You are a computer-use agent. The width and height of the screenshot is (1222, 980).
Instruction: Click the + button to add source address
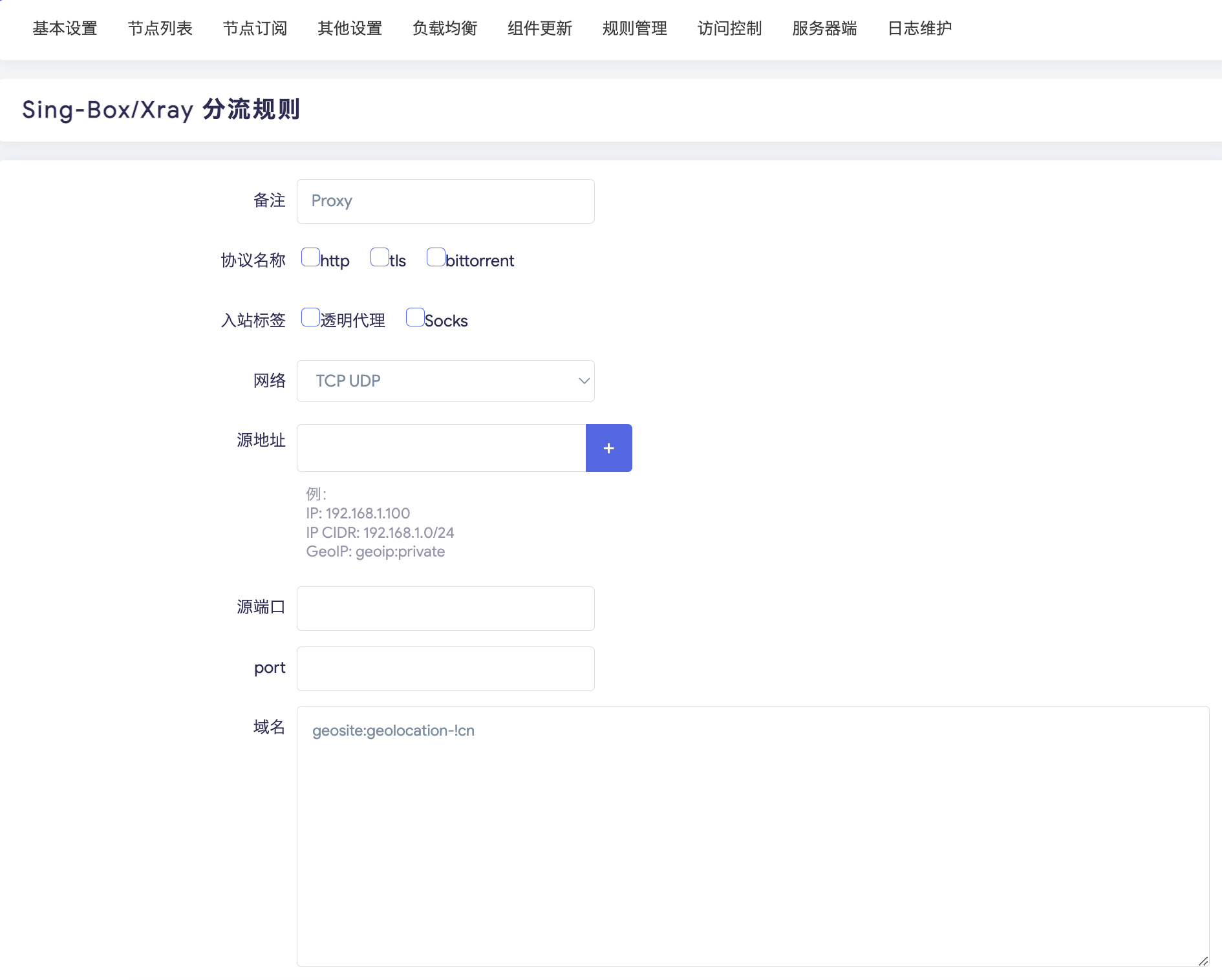click(608, 447)
